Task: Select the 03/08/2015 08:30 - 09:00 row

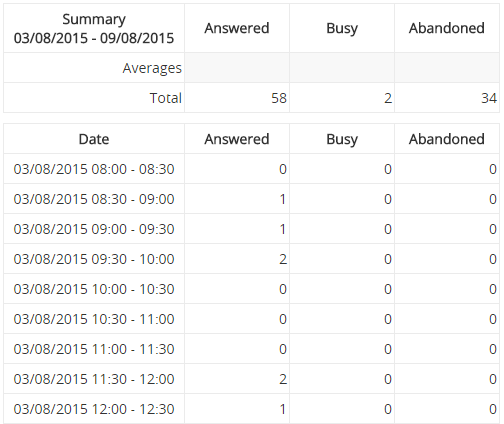Action: point(252,199)
